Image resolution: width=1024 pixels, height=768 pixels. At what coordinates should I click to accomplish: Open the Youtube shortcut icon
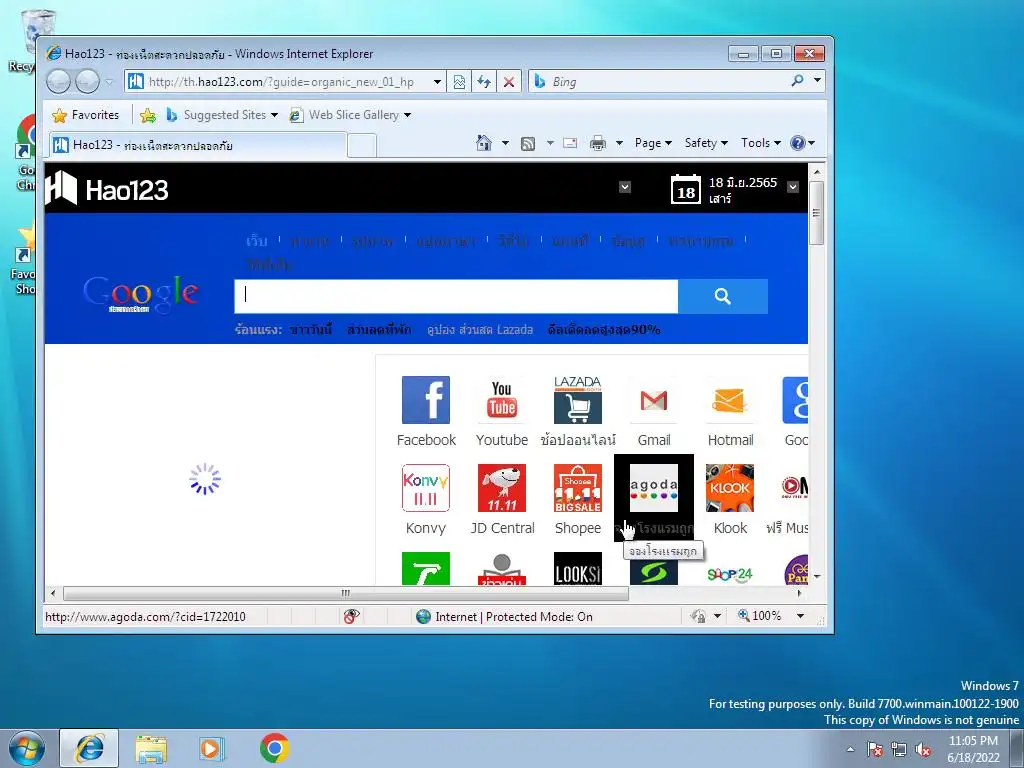[x=502, y=400]
